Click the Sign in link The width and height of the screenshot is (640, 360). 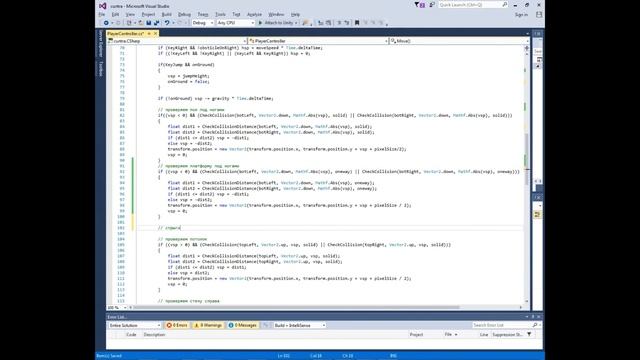click(521, 15)
